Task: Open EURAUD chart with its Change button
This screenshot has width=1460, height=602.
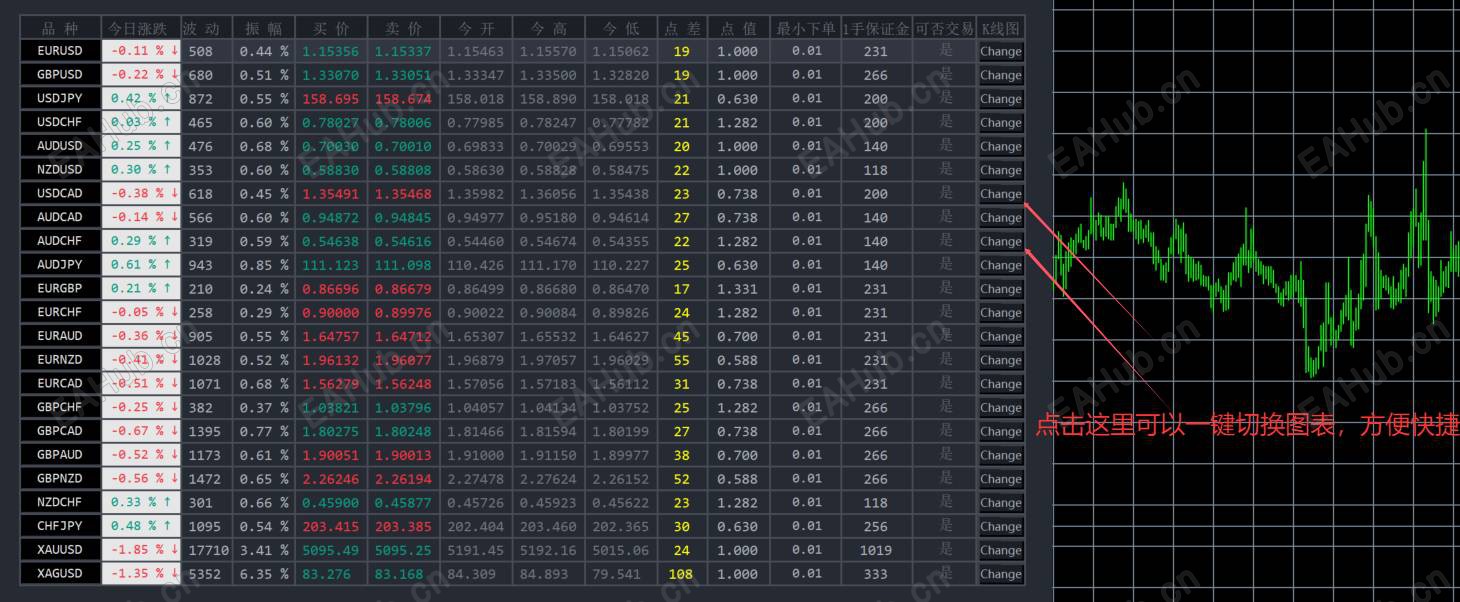Action: [1000, 336]
